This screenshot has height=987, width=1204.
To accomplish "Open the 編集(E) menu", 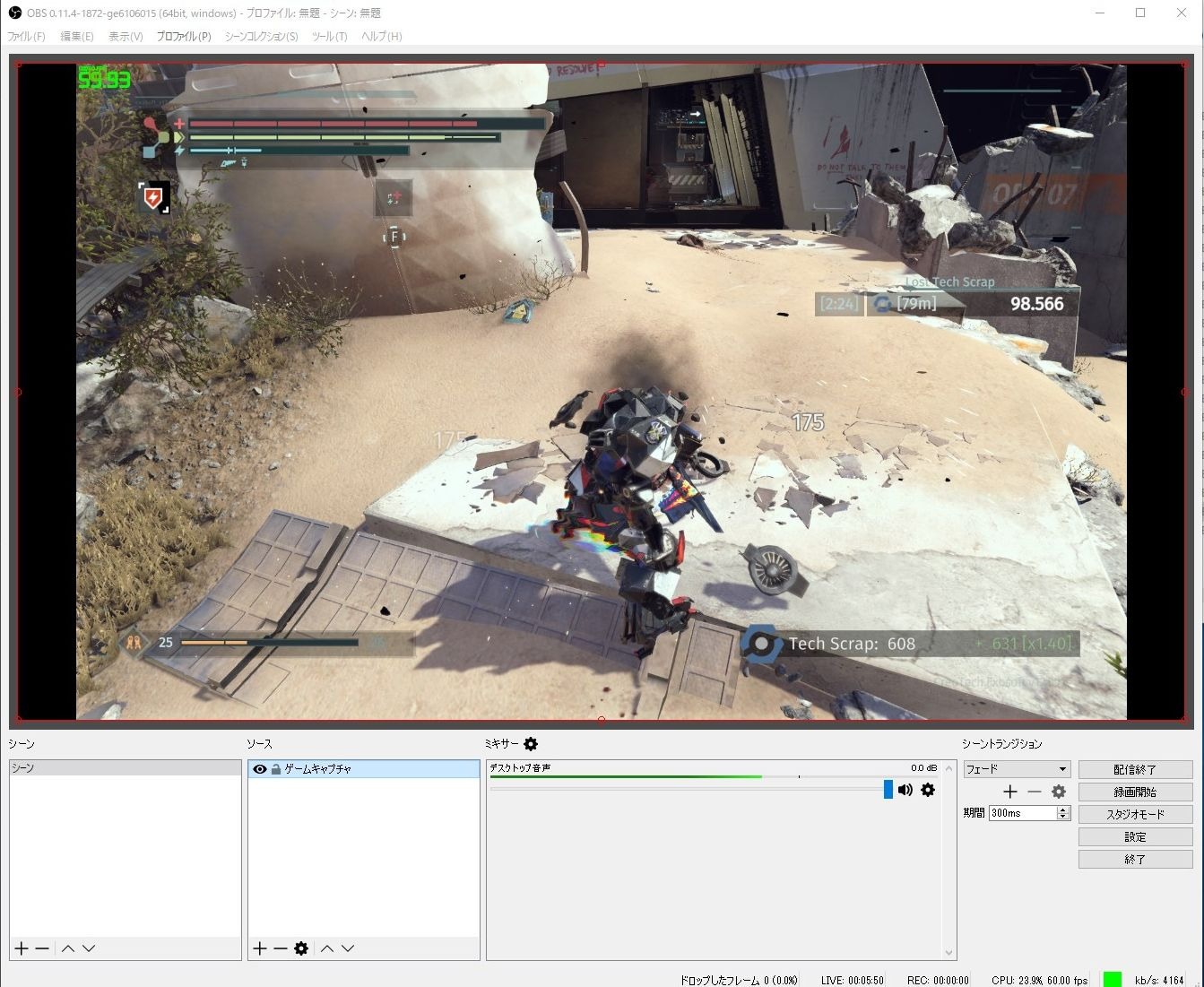I will 77,36.
